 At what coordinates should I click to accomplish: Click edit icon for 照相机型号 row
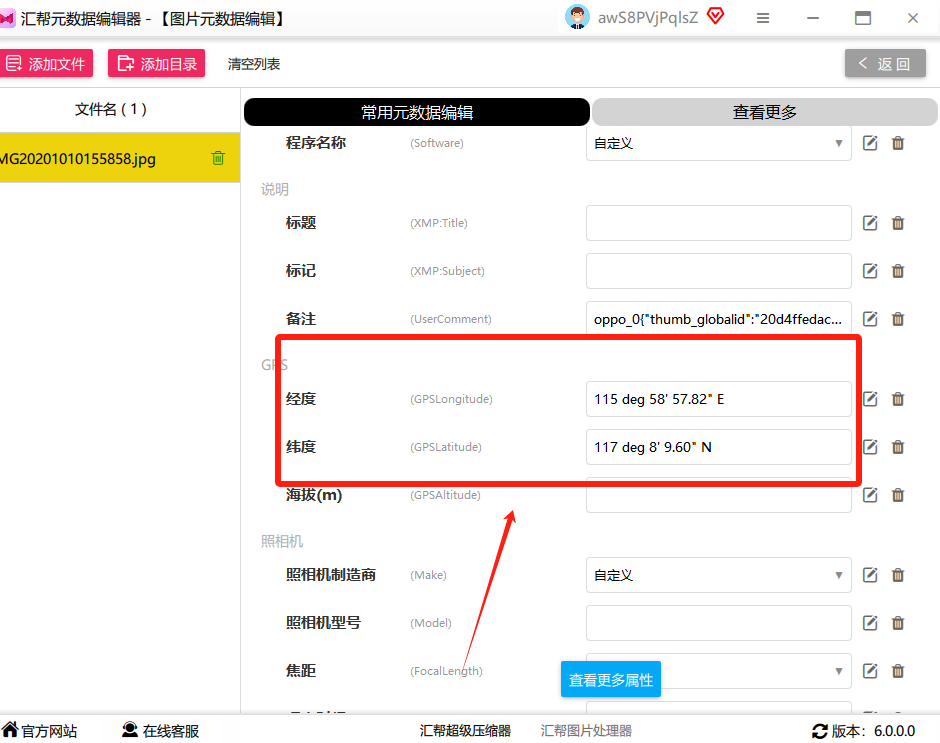coord(870,623)
